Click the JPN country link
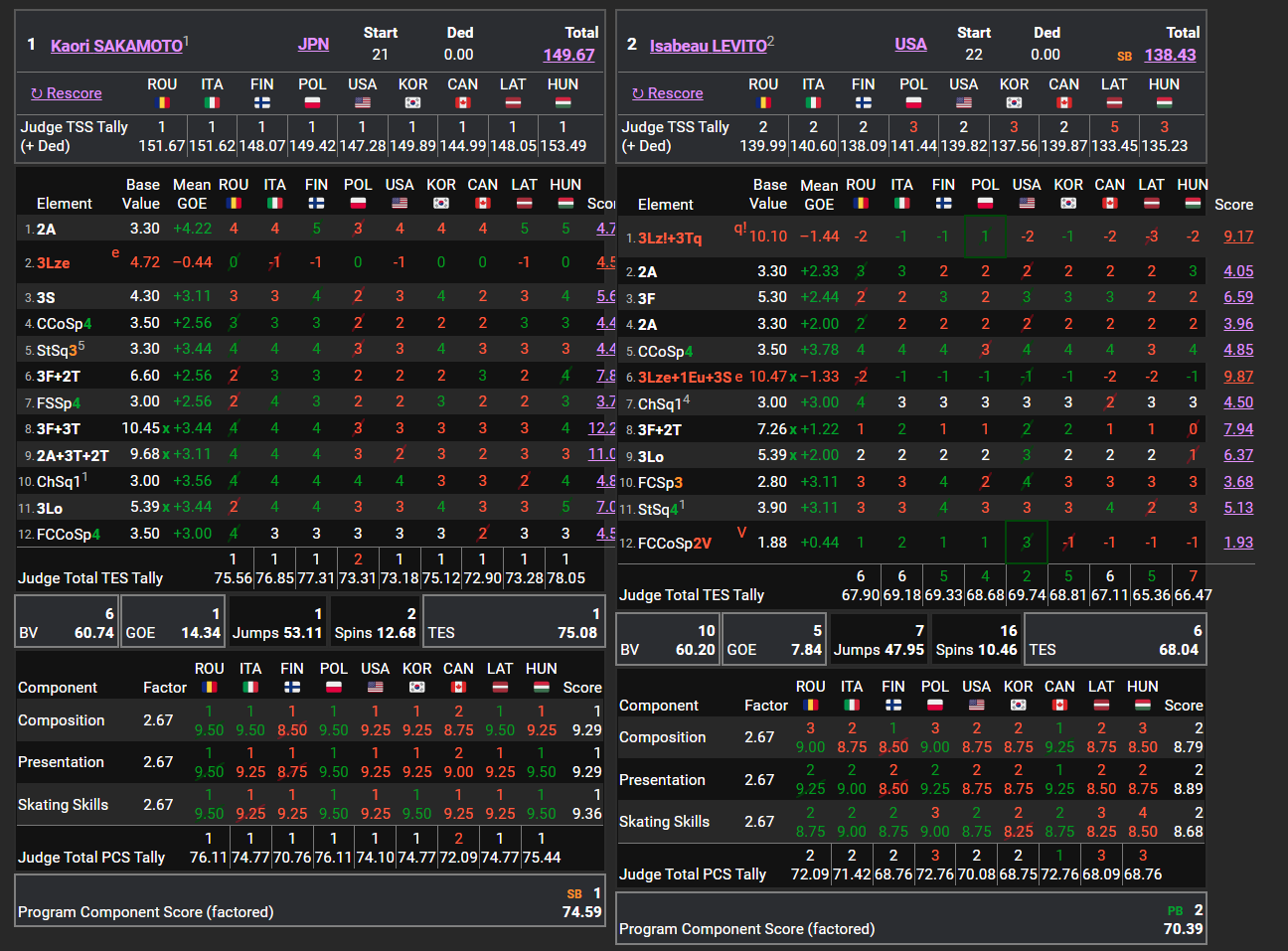1288x951 pixels. pyautogui.click(x=313, y=44)
